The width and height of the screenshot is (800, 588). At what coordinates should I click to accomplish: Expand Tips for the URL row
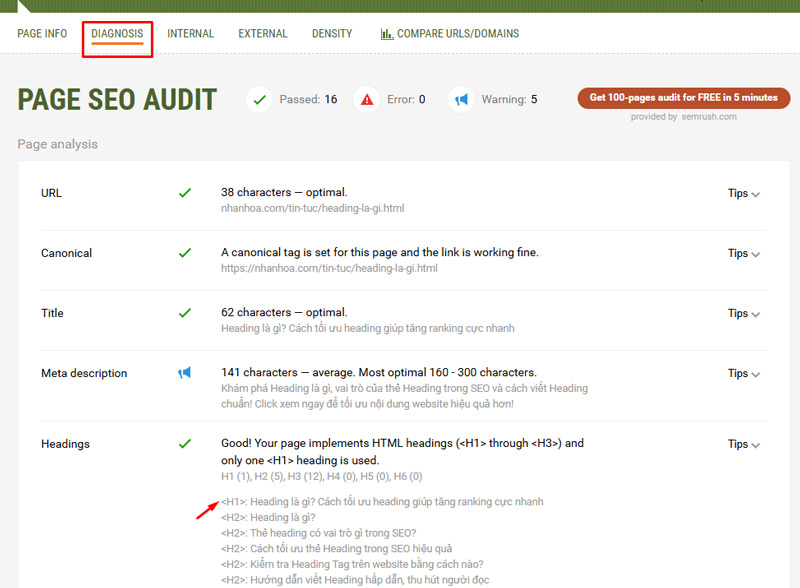(743, 194)
